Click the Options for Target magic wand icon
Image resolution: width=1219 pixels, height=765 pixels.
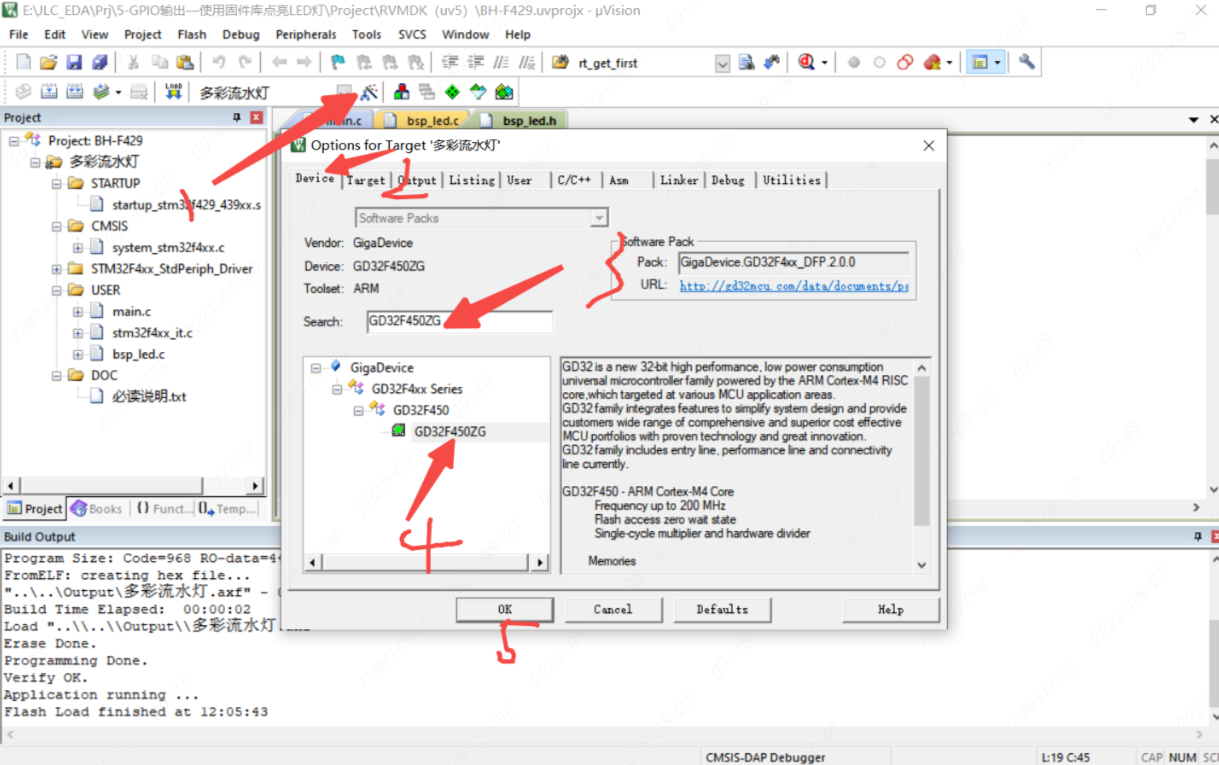tap(370, 92)
